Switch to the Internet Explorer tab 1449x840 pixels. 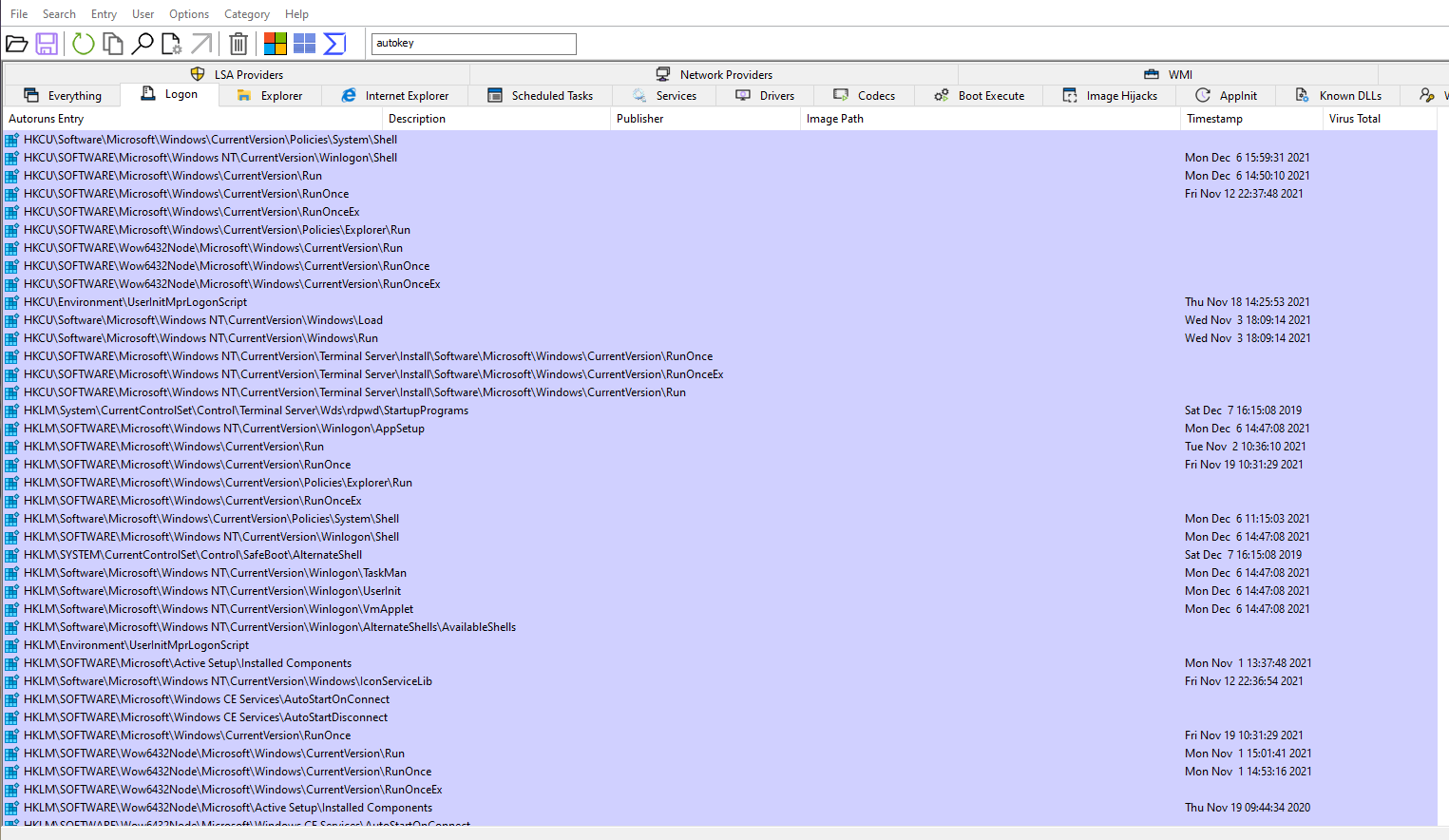395,95
